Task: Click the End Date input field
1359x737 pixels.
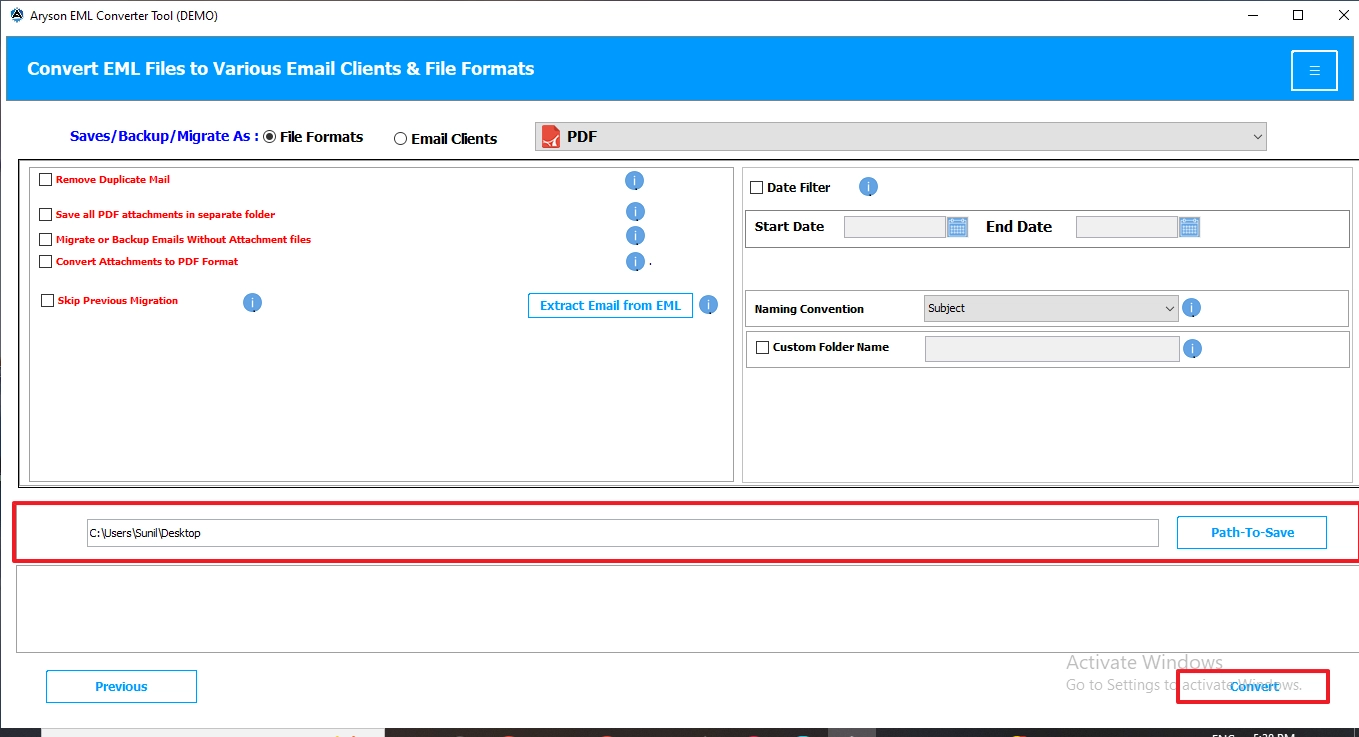Action: tap(1127, 227)
